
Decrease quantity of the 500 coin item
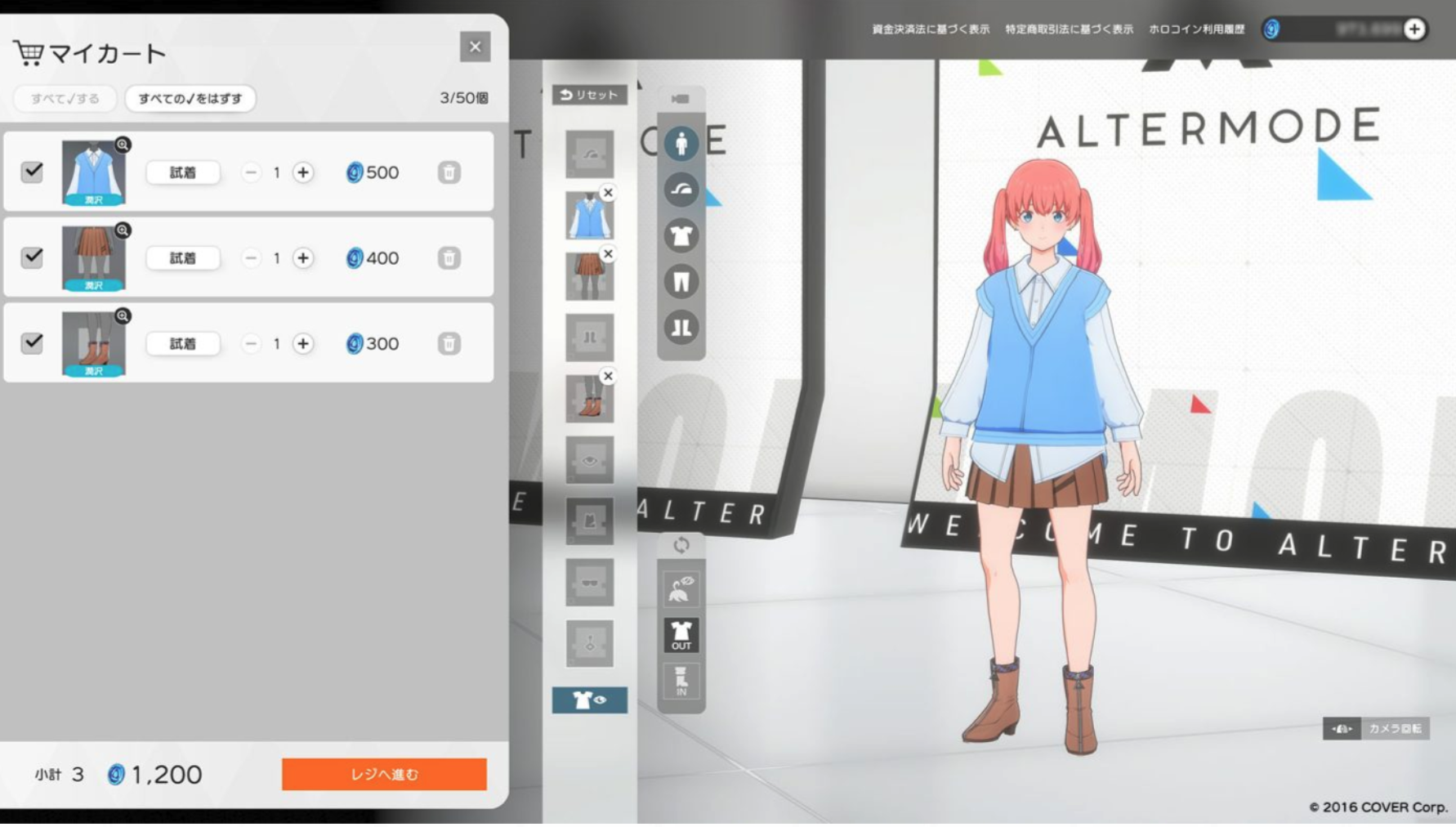point(251,172)
